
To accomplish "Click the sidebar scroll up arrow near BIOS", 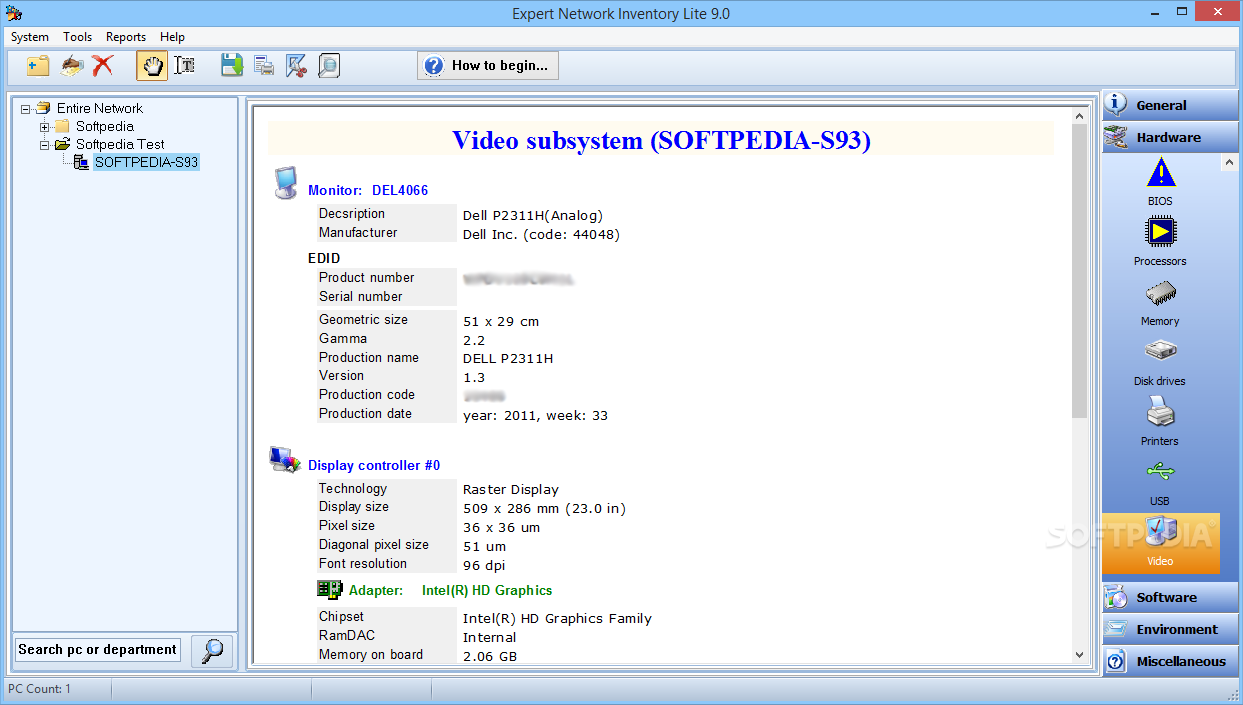I will [x=1230, y=162].
